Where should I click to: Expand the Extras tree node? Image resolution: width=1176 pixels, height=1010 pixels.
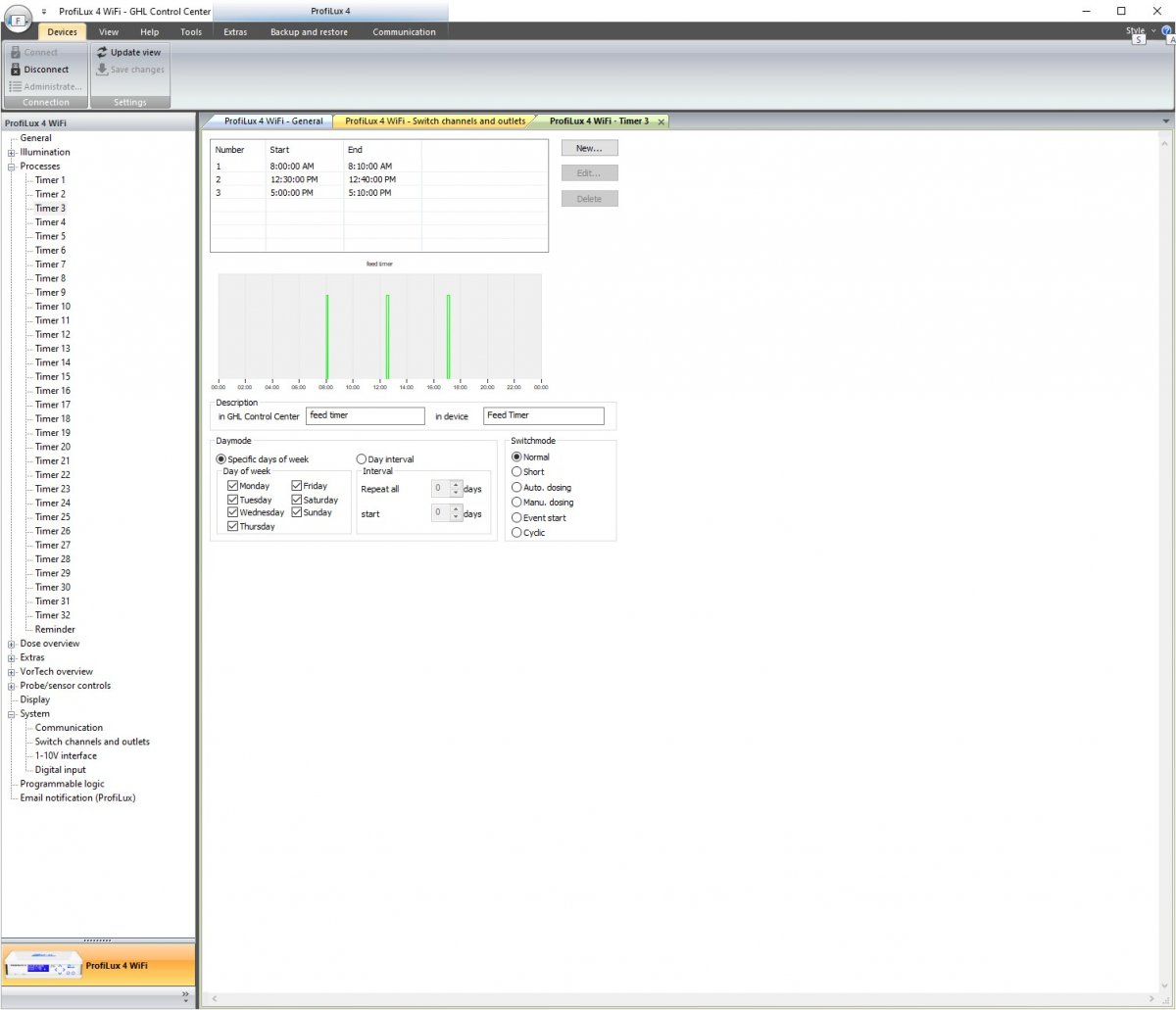[x=11, y=657]
